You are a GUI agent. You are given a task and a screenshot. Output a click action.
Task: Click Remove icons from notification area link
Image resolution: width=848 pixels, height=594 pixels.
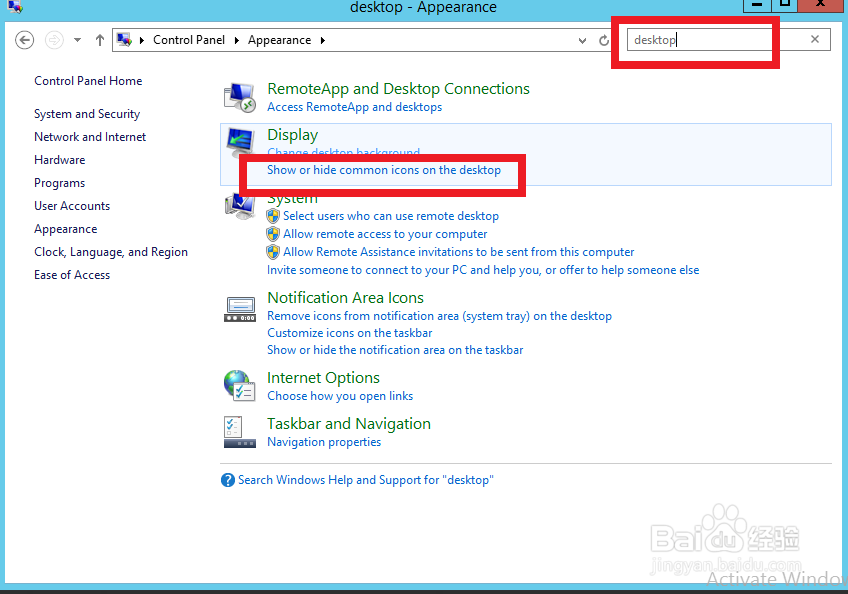click(439, 316)
